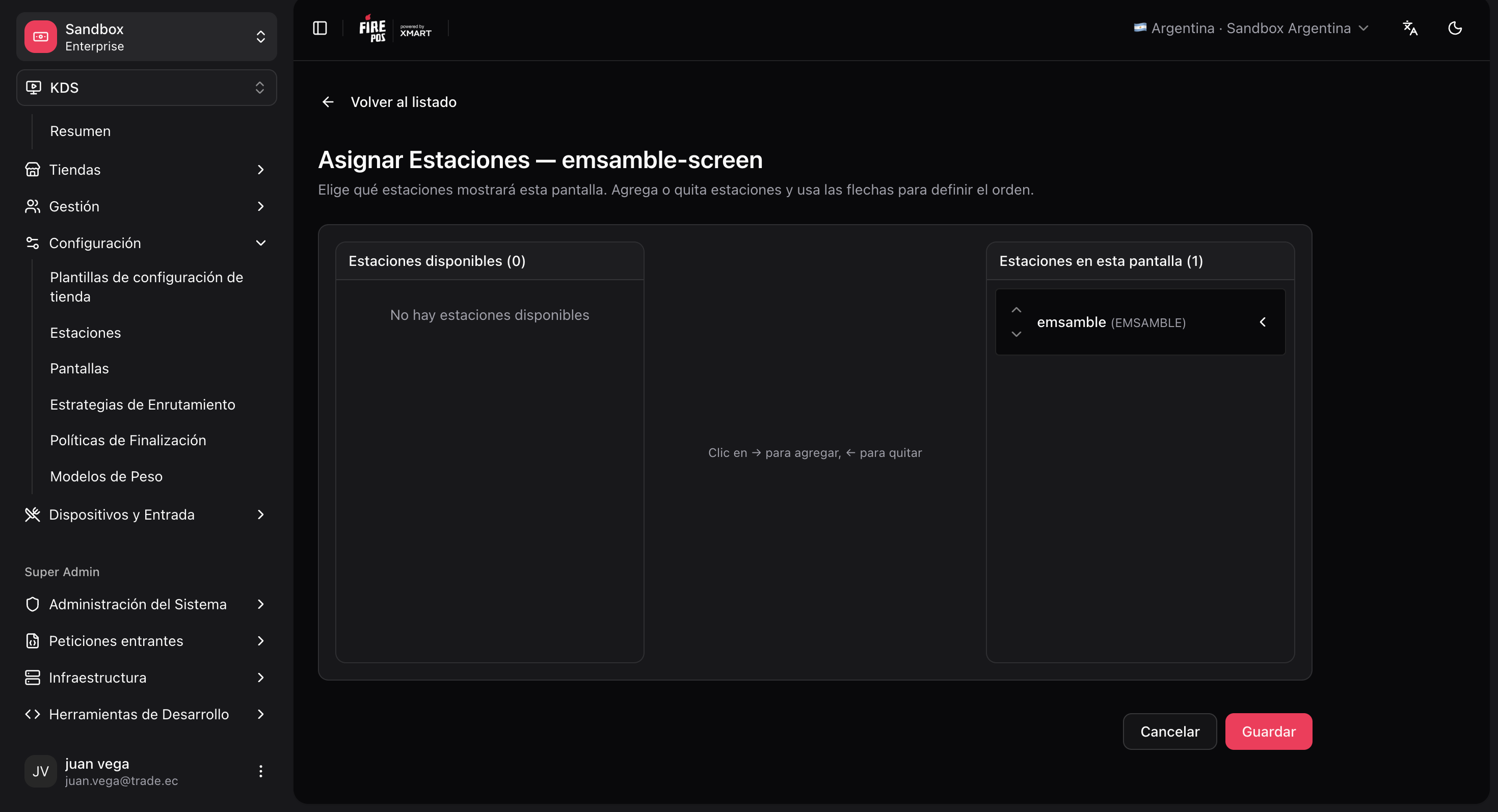Move emsamble station up
The image size is (1498, 812).
1016,310
